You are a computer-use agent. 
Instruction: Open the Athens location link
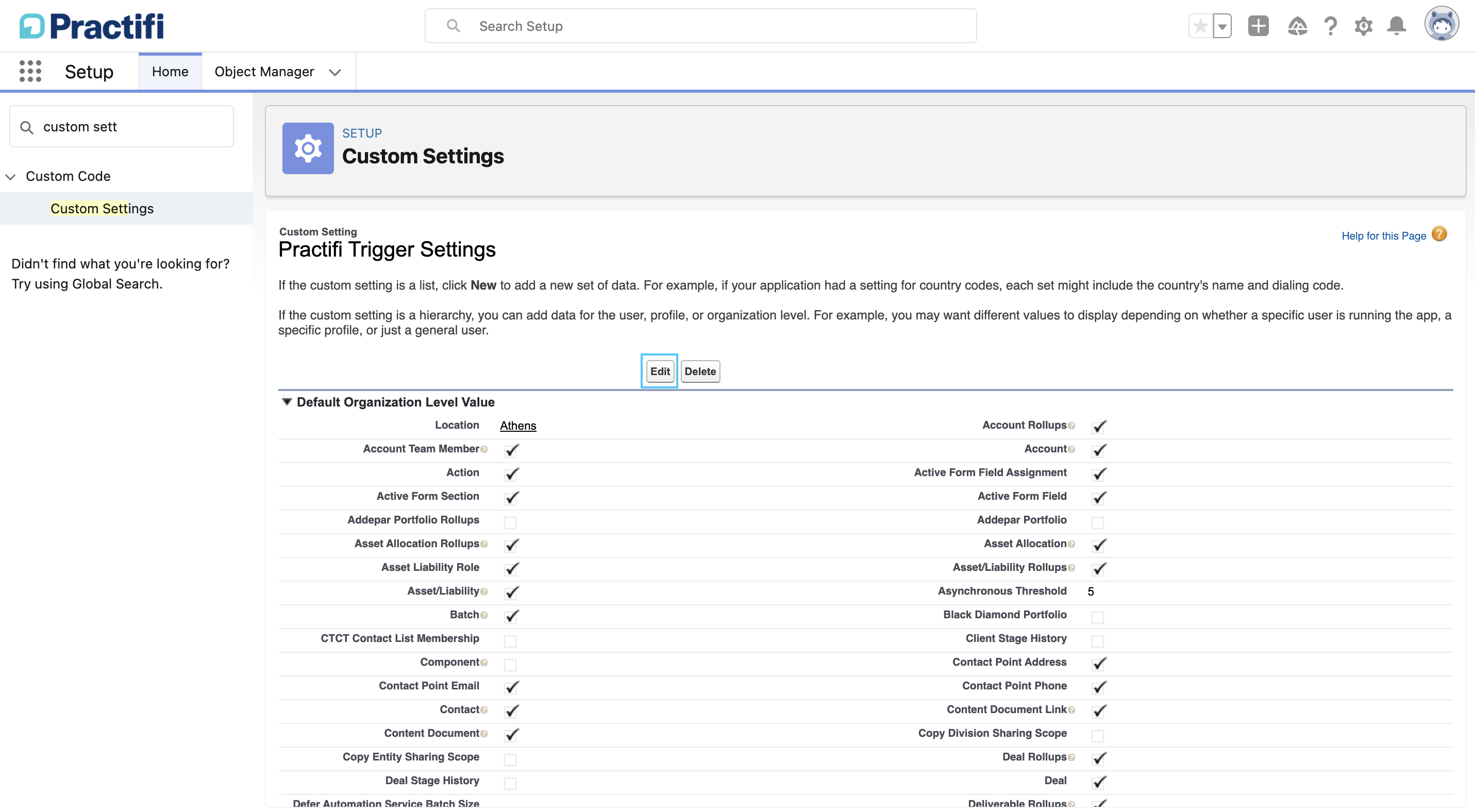tap(517, 426)
